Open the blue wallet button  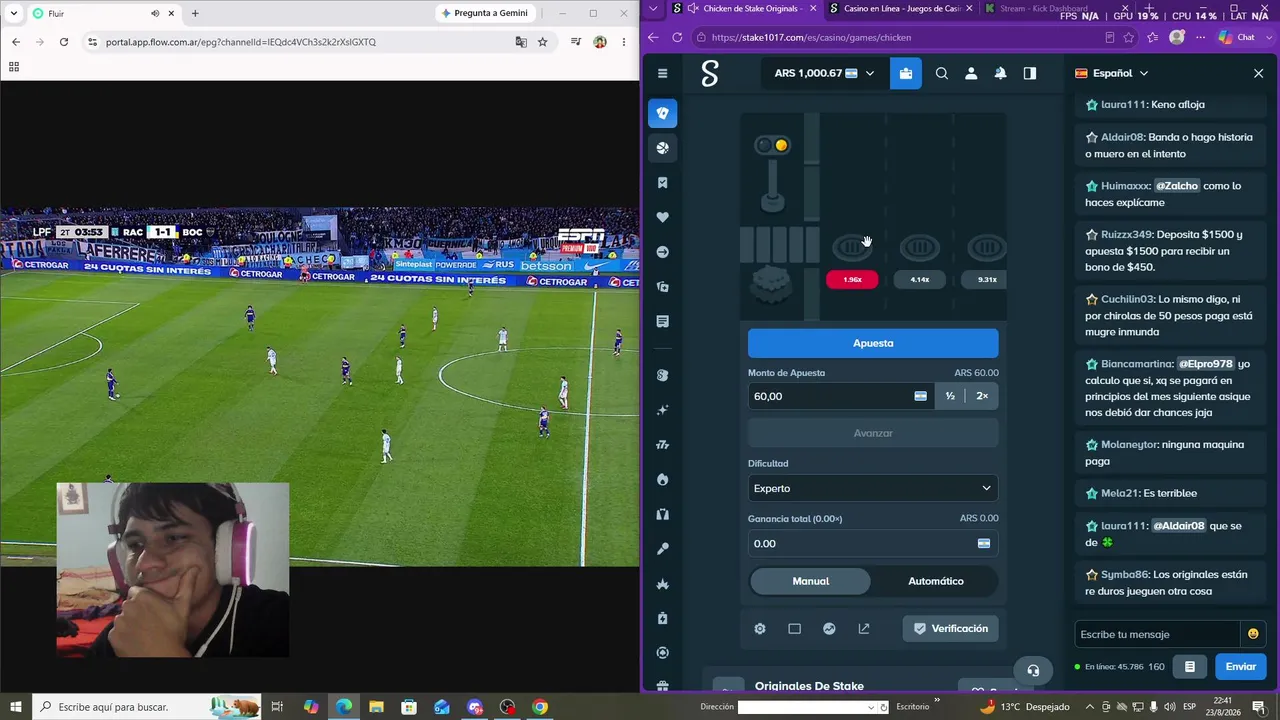[x=906, y=73]
